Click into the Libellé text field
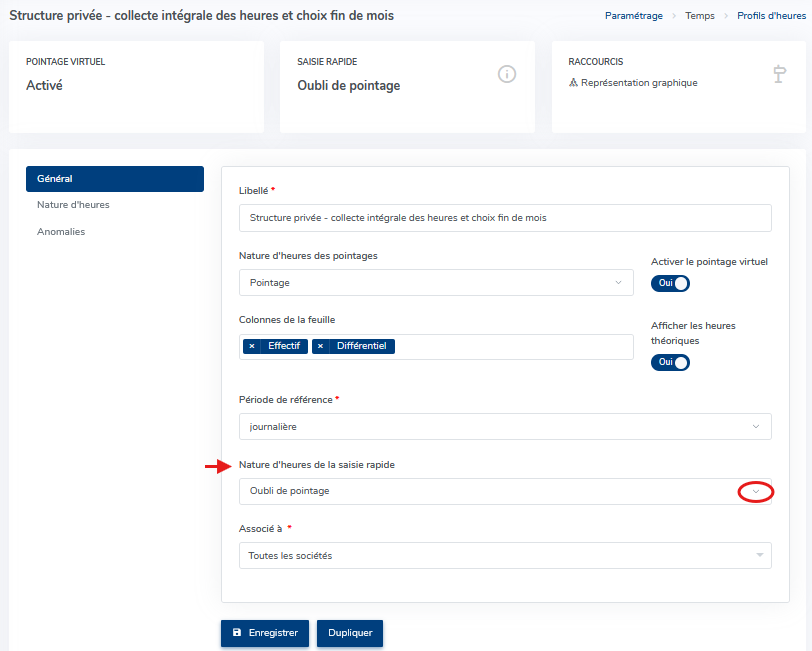Image resolution: width=812 pixels, height=651 pixels. pos(505,218)
